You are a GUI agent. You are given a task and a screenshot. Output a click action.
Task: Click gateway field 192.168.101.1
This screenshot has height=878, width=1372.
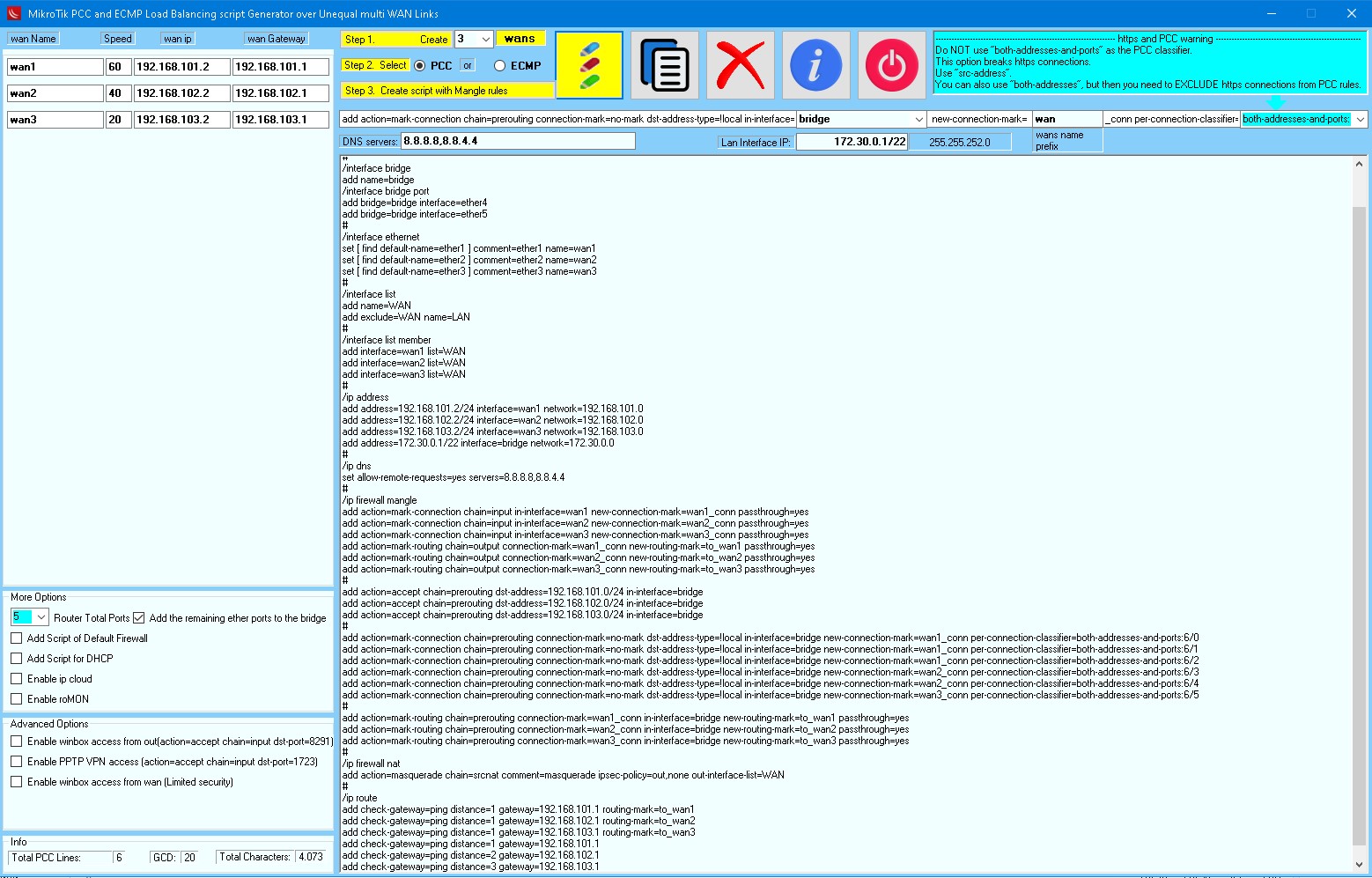(x=280, y=67)
